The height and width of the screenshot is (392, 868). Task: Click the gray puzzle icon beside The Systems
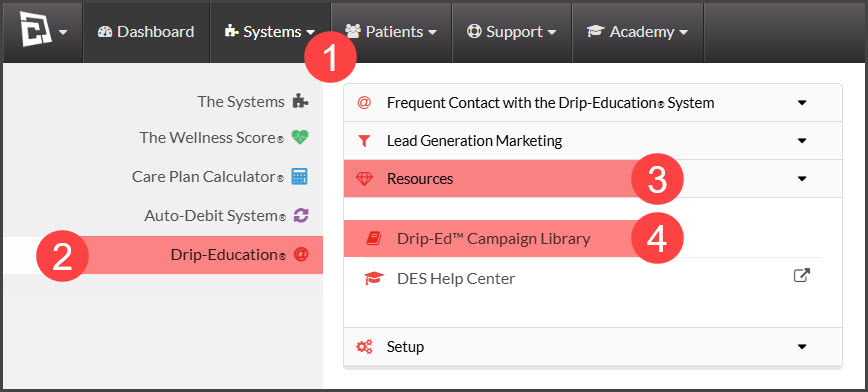300,101
